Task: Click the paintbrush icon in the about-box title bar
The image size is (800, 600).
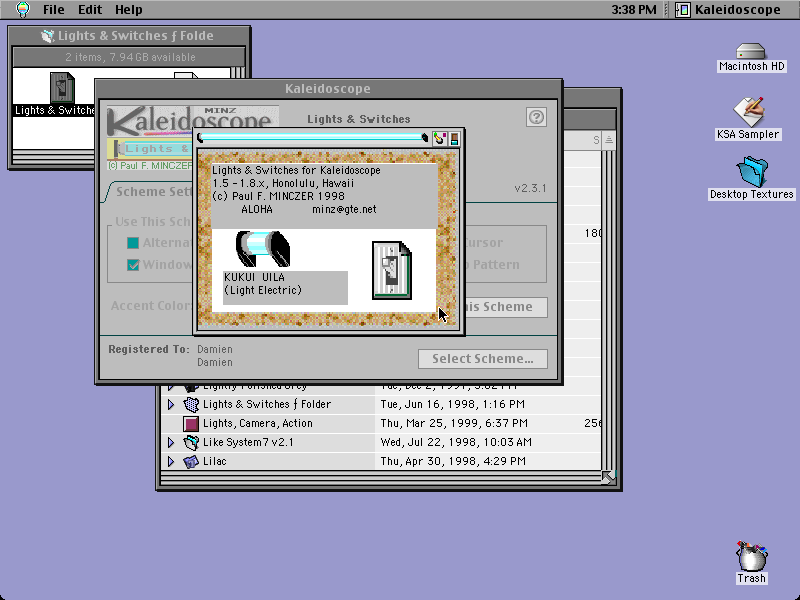Action: tap(439, 138)
